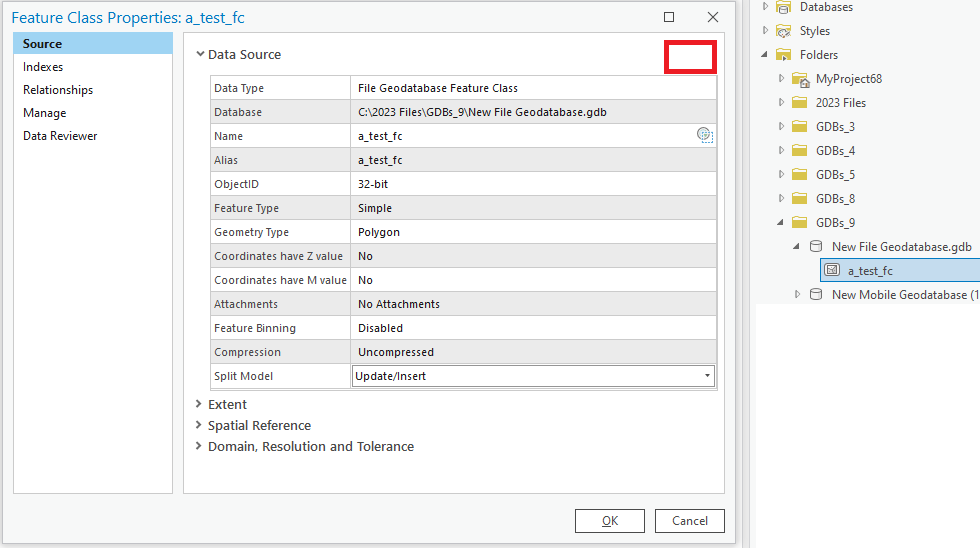Switch to the Indexes page

tap(43, 67)
